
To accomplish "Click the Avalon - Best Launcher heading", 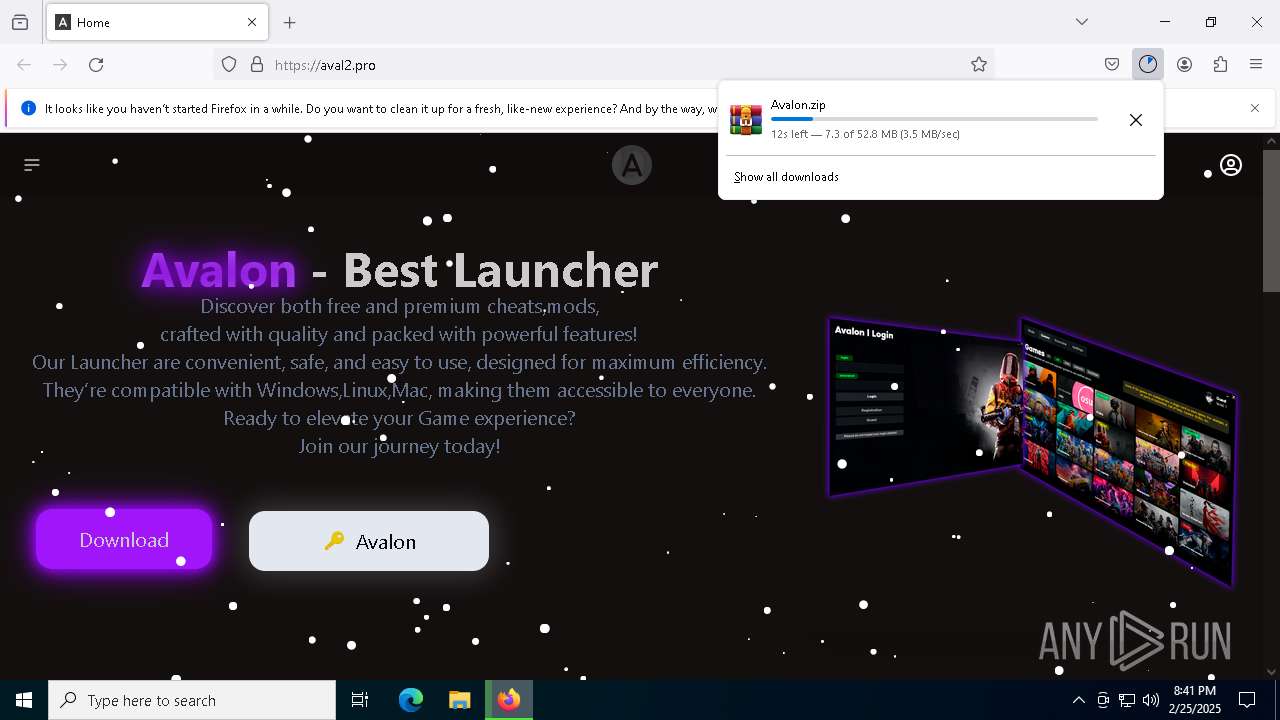I will (400, 269).
